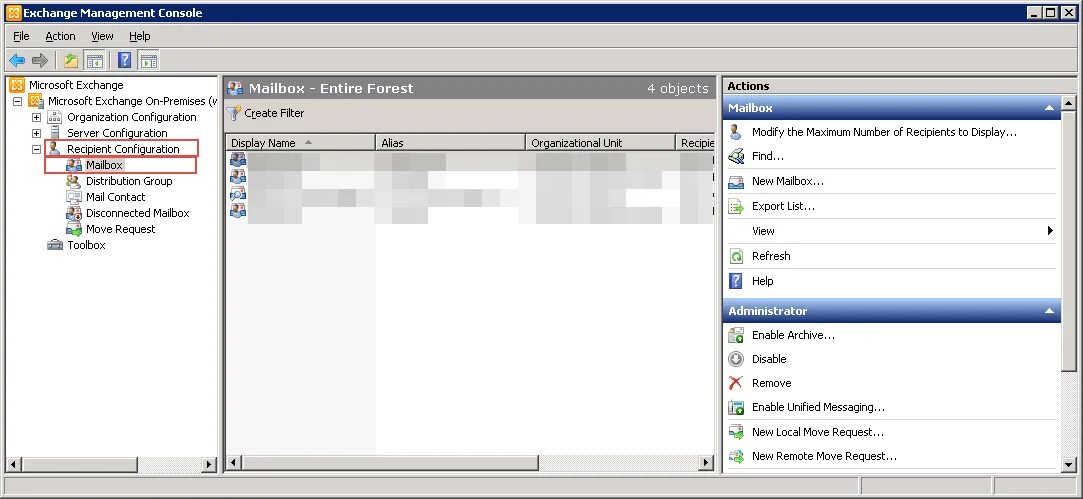Sort by Organizational Unit column header

[601, 143]
